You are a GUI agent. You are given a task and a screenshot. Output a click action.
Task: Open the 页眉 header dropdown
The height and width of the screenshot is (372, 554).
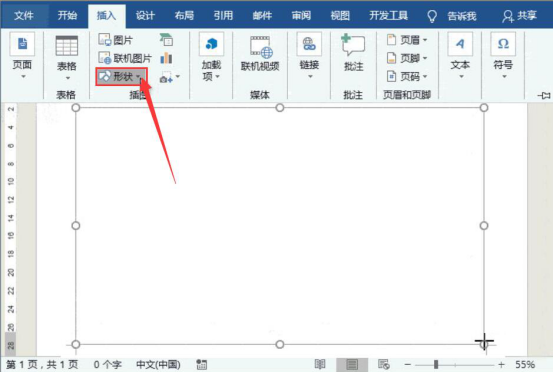point(407,40)
